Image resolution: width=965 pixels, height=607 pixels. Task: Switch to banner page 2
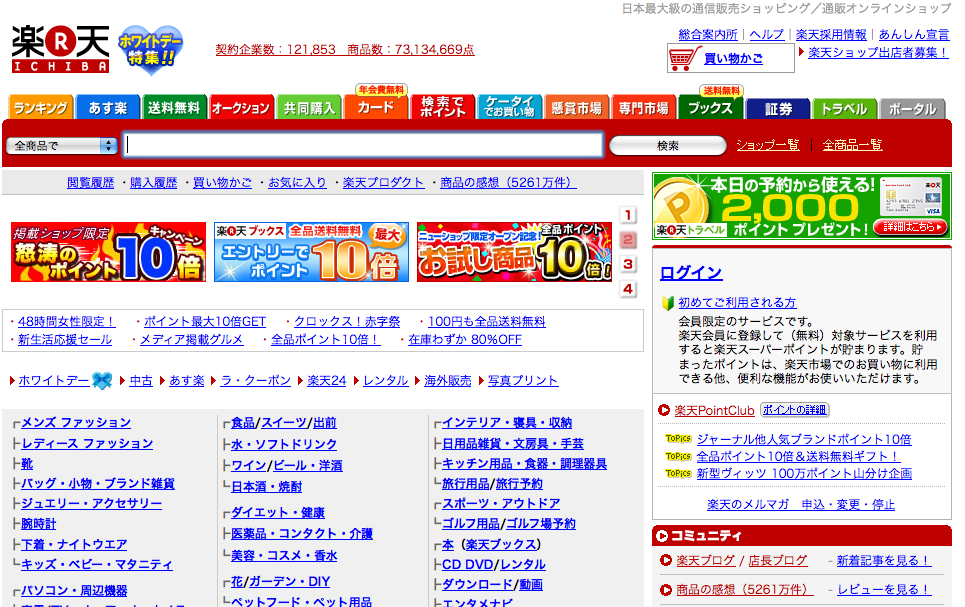tap(628, 240)
